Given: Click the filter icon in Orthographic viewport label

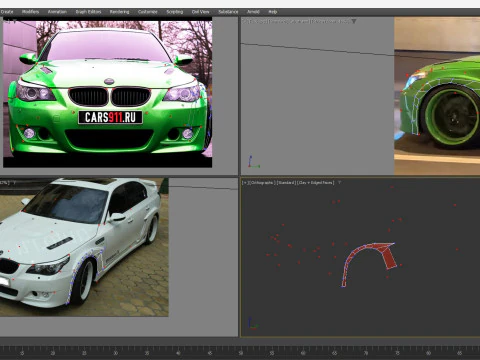Looking at the screenshot, I should click(340, 183).
